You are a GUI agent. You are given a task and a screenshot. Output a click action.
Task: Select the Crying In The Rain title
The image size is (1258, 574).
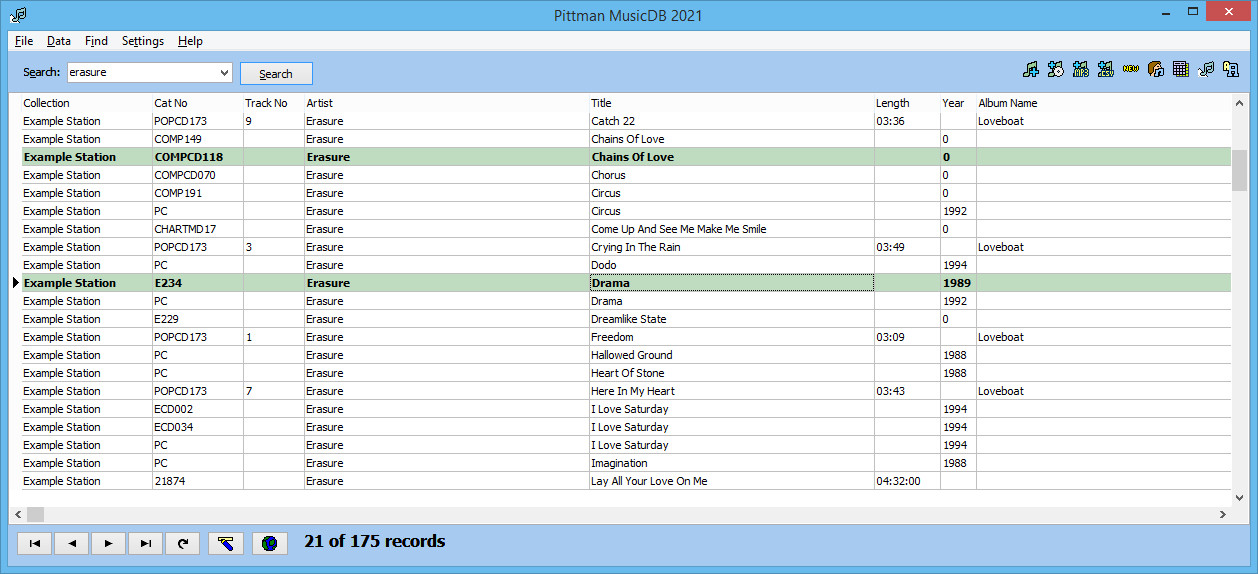731,247
